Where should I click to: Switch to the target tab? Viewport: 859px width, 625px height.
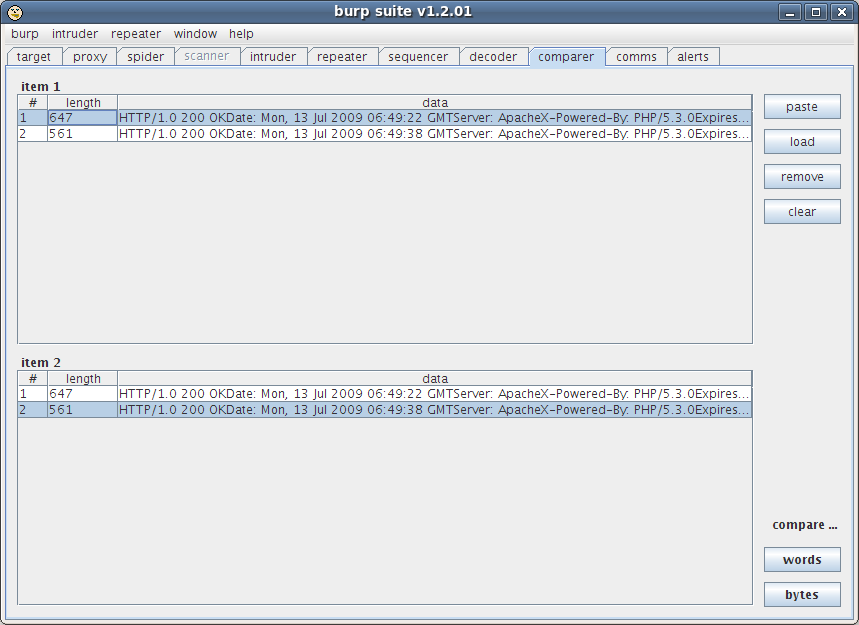coord(34,57)
